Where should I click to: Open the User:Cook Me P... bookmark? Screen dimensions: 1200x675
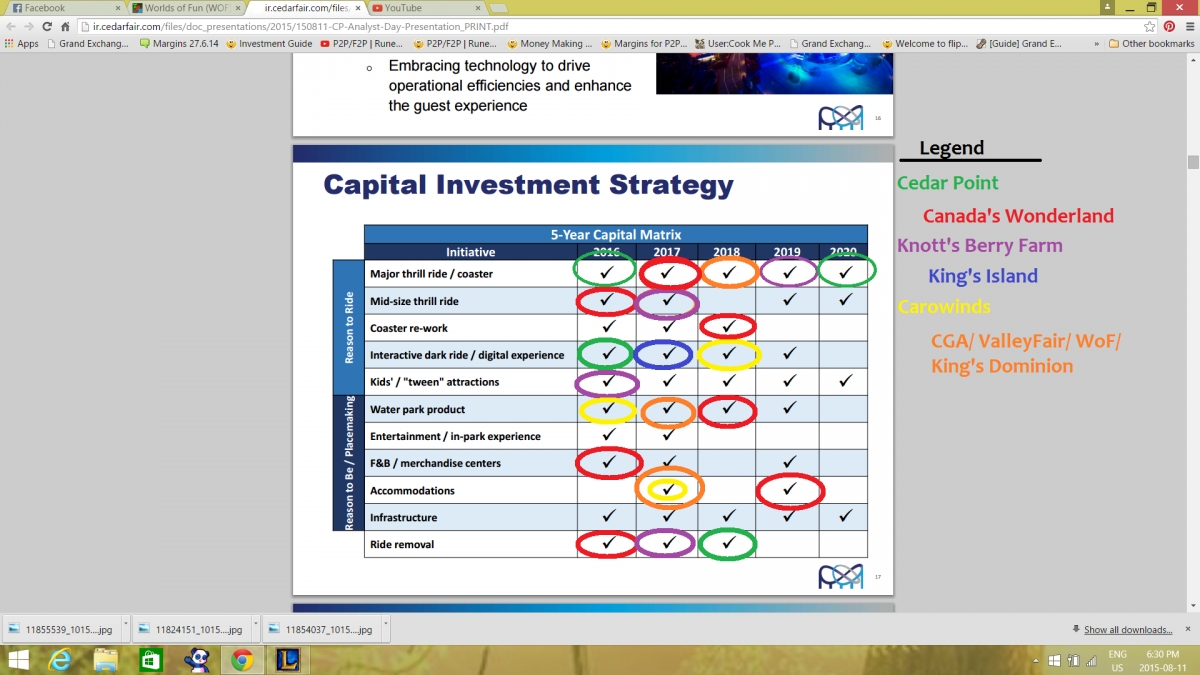coord(738,44)
